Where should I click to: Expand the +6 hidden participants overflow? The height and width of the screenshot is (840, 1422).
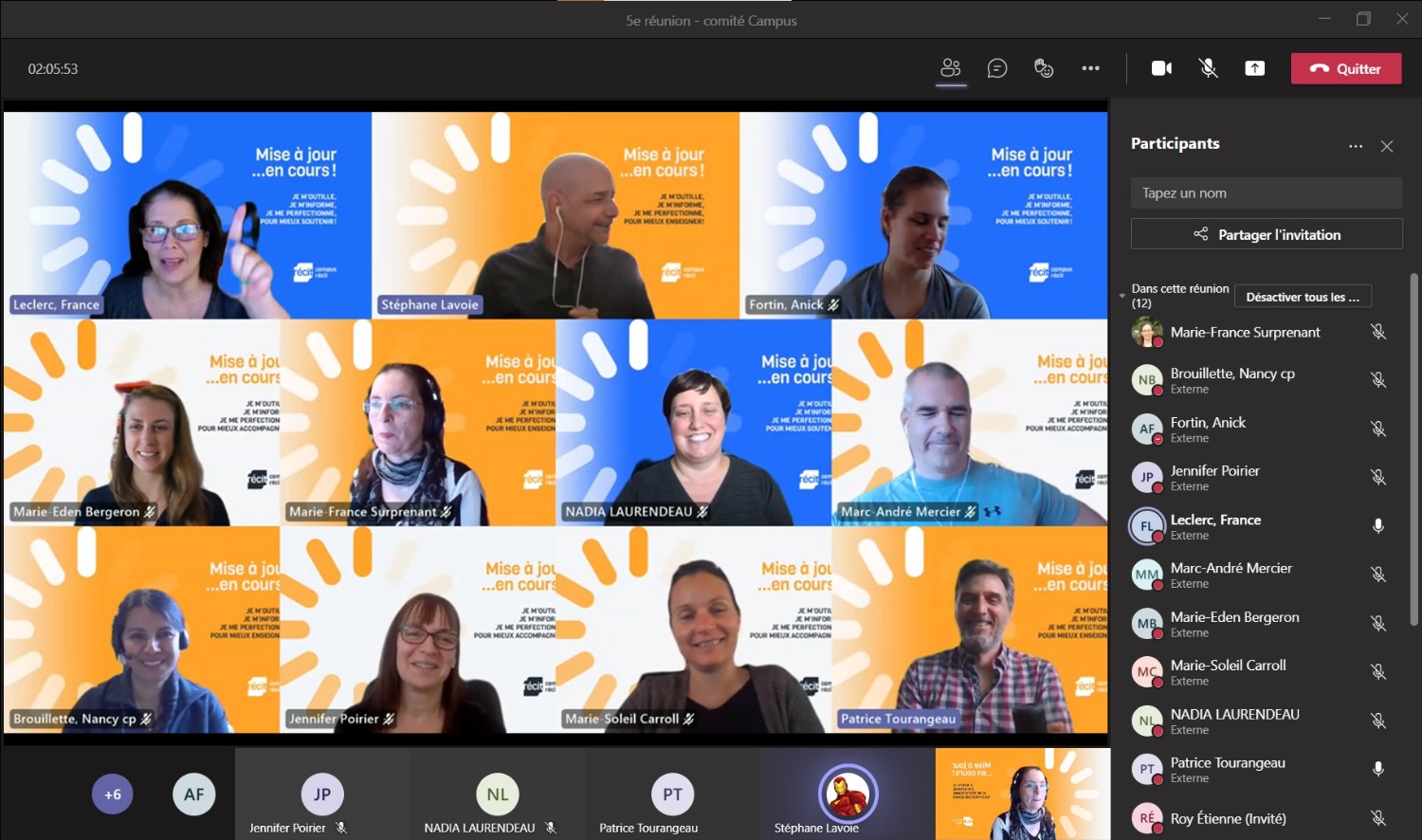pos(113,794)
